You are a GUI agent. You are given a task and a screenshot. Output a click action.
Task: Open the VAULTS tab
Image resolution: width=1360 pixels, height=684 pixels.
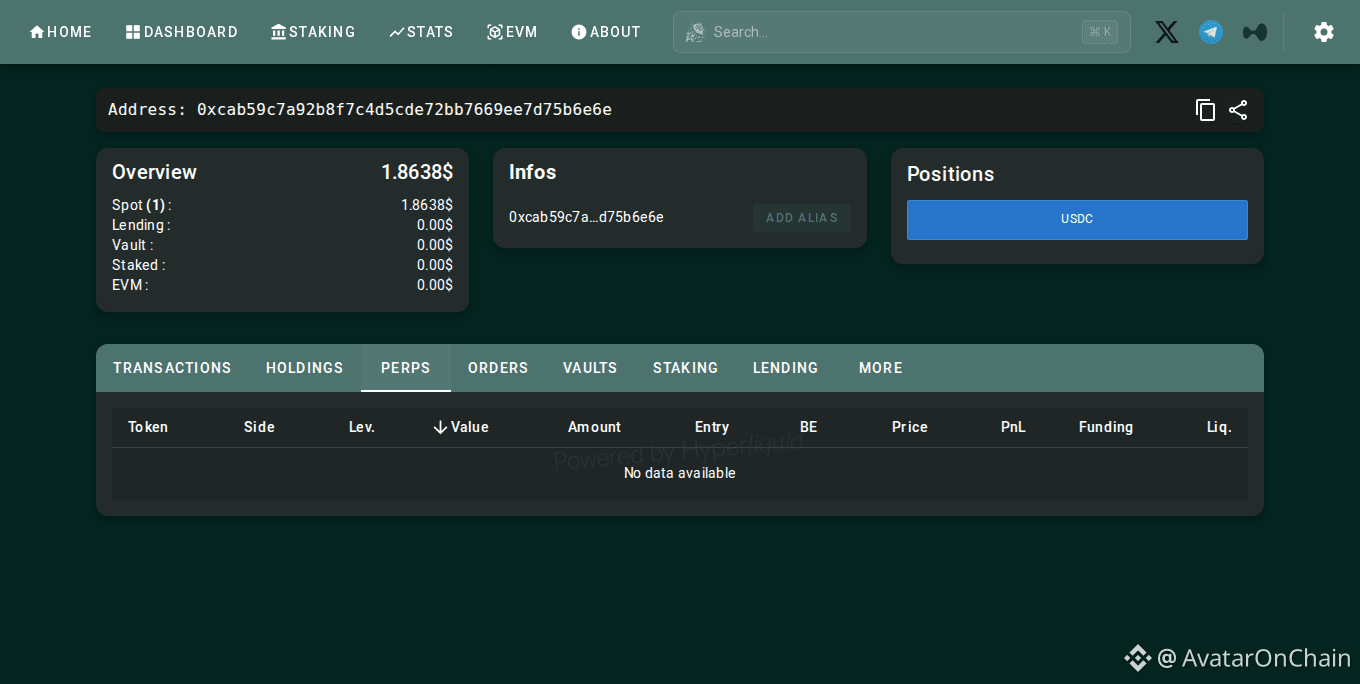590,368
